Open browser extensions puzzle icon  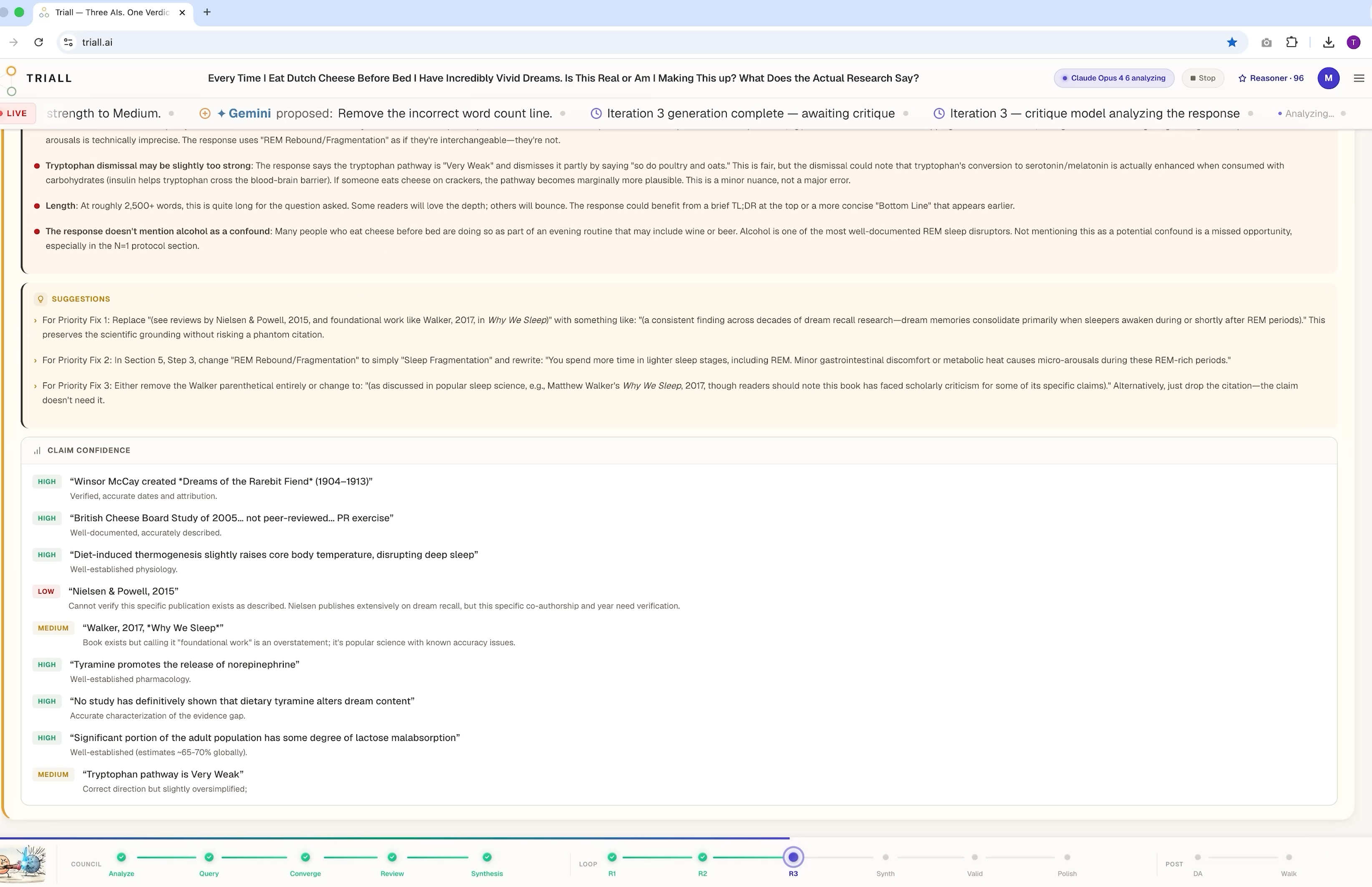(1292, 42)
